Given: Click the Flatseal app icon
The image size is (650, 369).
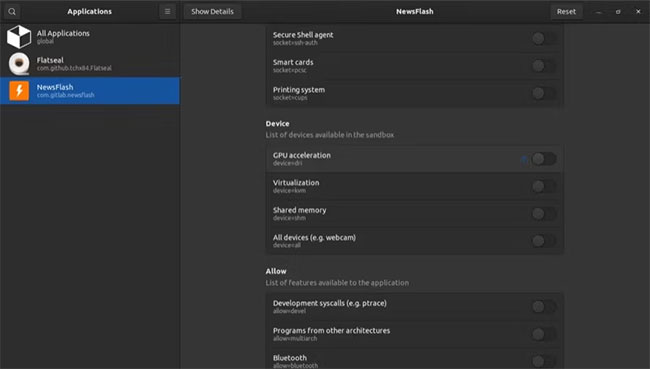Looking at the screenshot, I should tap(19, 63).
